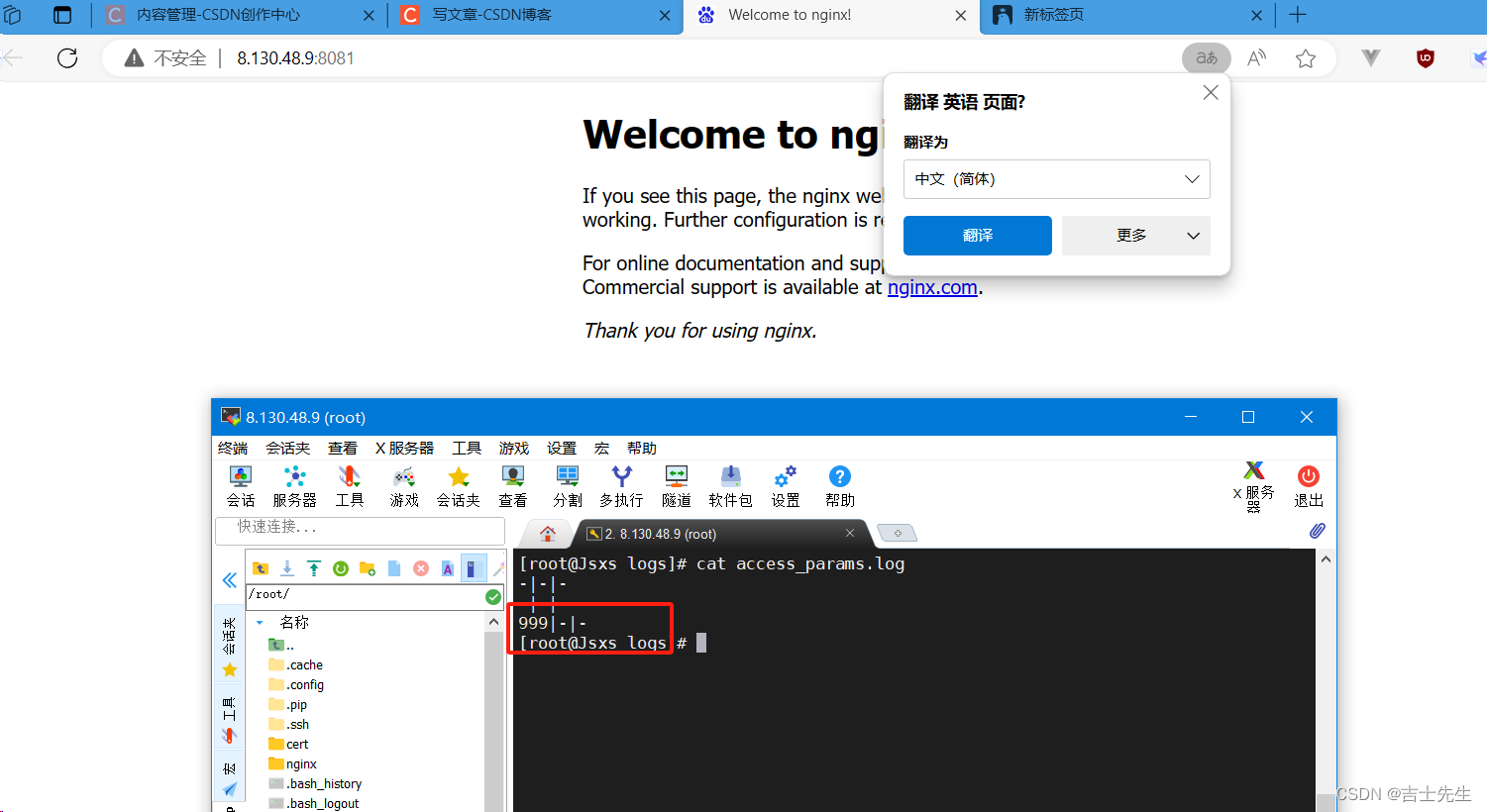Click the file list scroll-up arrow
1487x812 pixels.
coord(493,622)
